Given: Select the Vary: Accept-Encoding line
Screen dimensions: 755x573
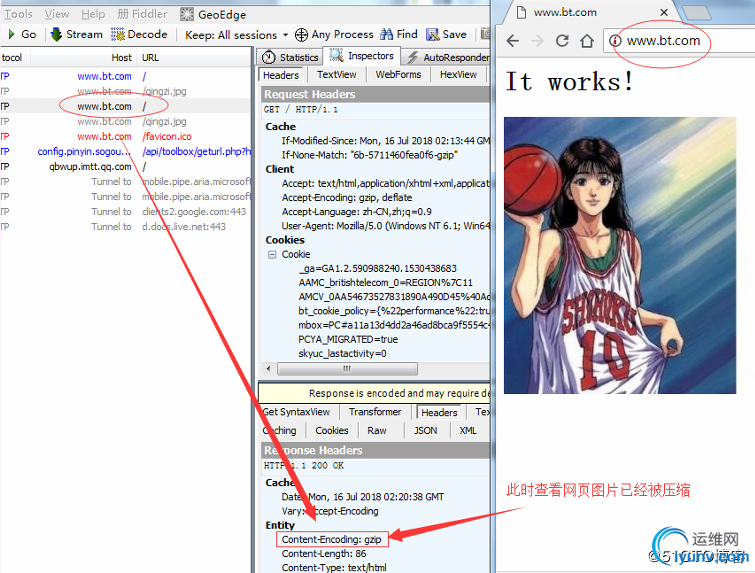Looking at the screenshot, I should tap(330, 511).
